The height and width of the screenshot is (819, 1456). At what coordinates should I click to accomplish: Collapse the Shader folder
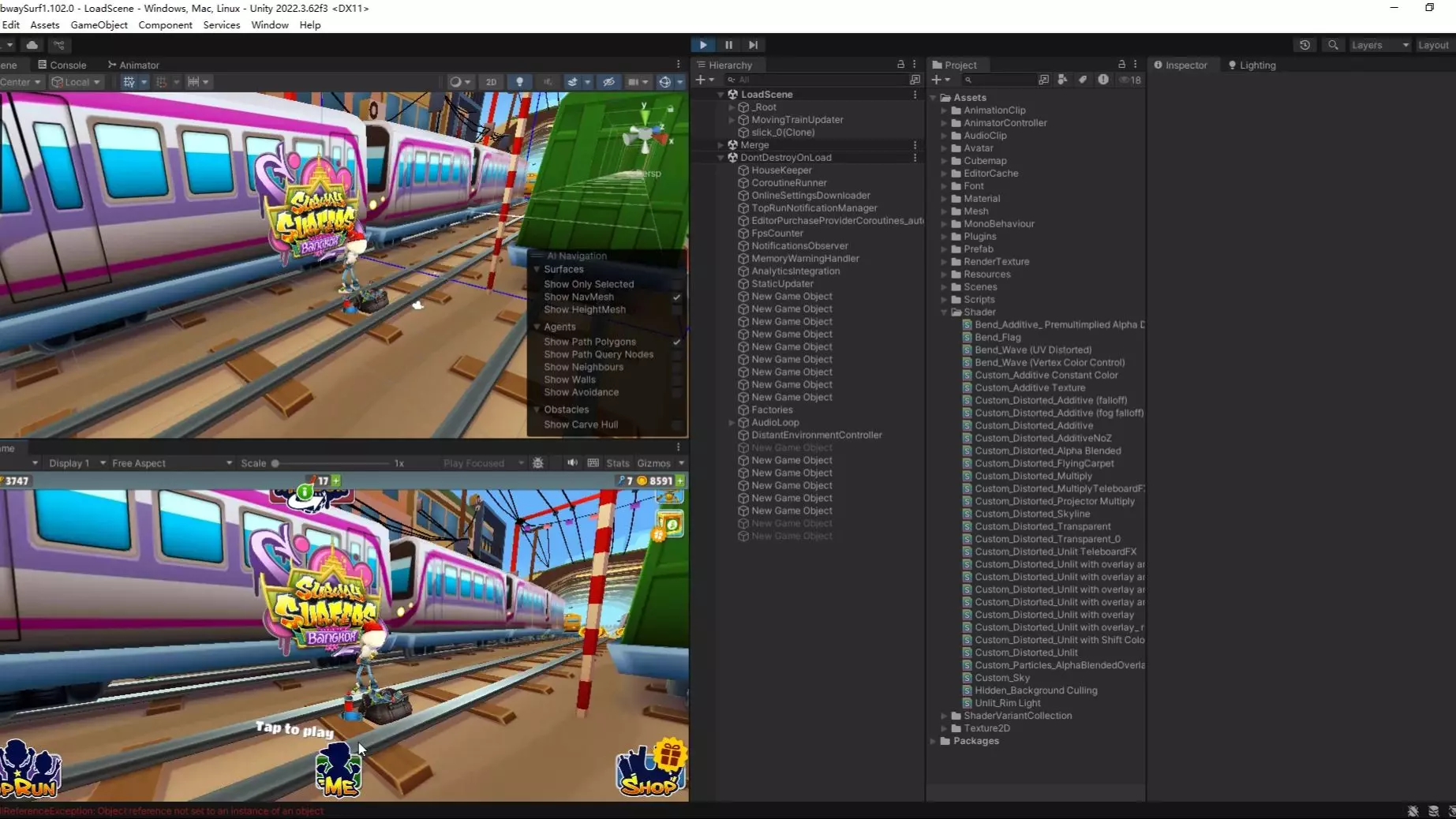[x=945, y=312]
